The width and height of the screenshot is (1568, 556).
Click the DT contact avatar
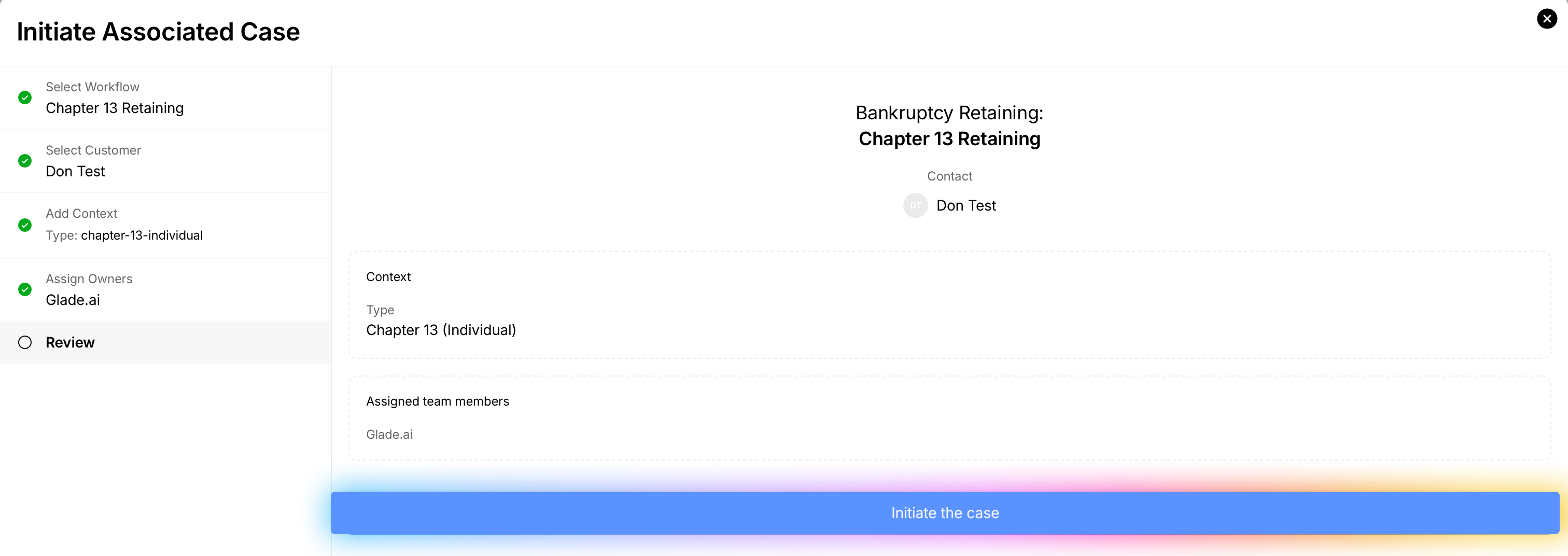coord(915,206)
